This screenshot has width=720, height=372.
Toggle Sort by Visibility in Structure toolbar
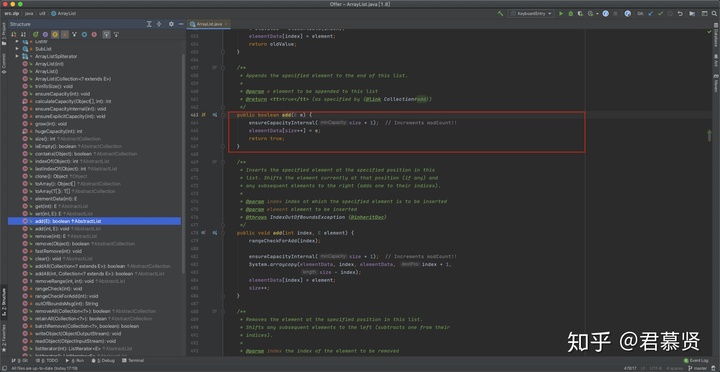pos(13,34)
